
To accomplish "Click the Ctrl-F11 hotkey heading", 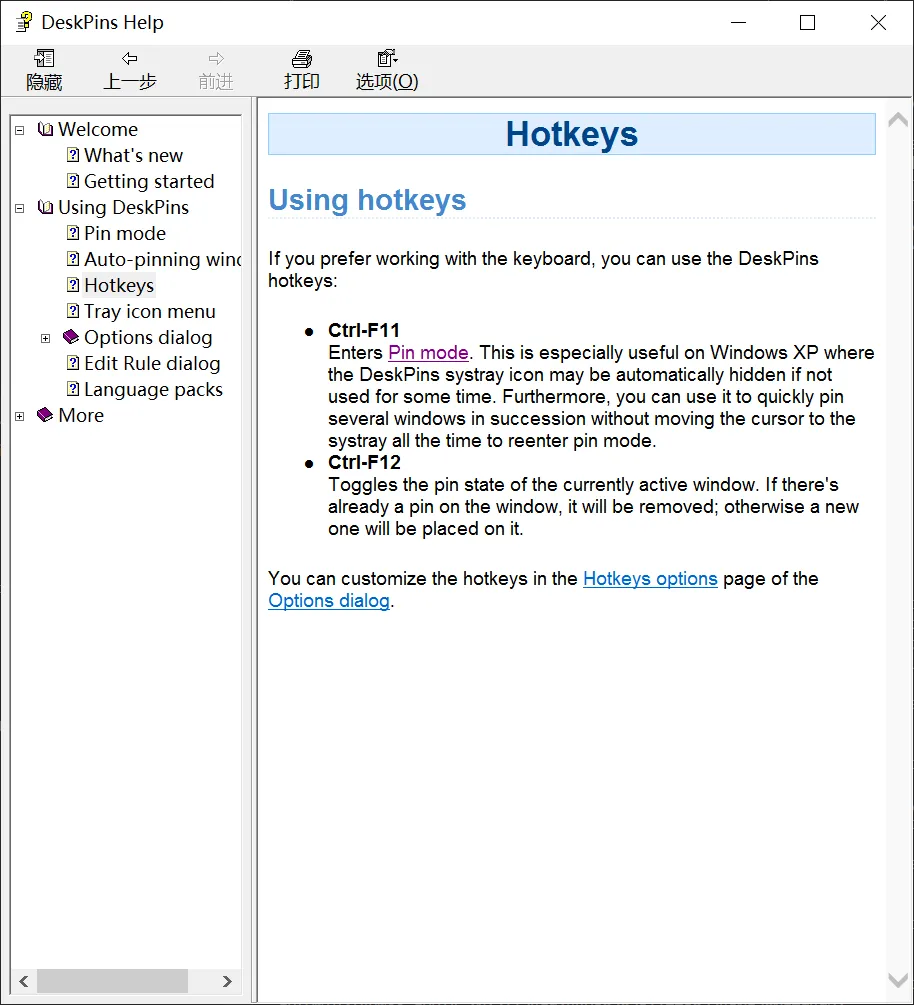I will pos(364,330).
